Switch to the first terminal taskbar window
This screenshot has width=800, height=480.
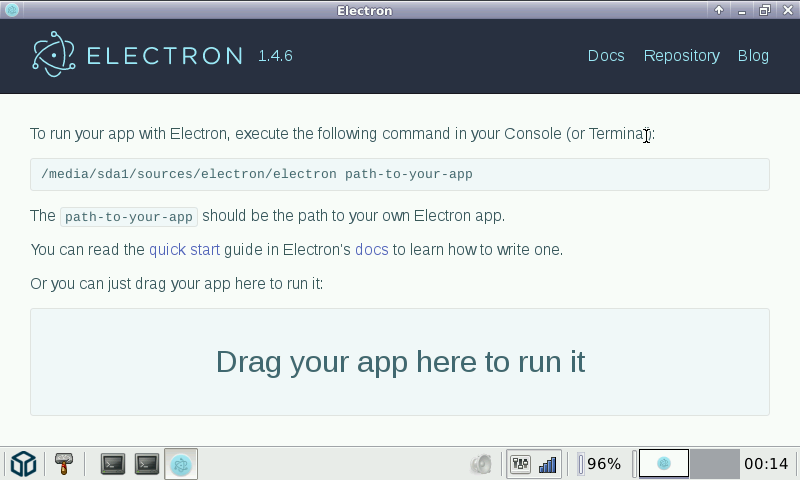(x=113, y=464)
